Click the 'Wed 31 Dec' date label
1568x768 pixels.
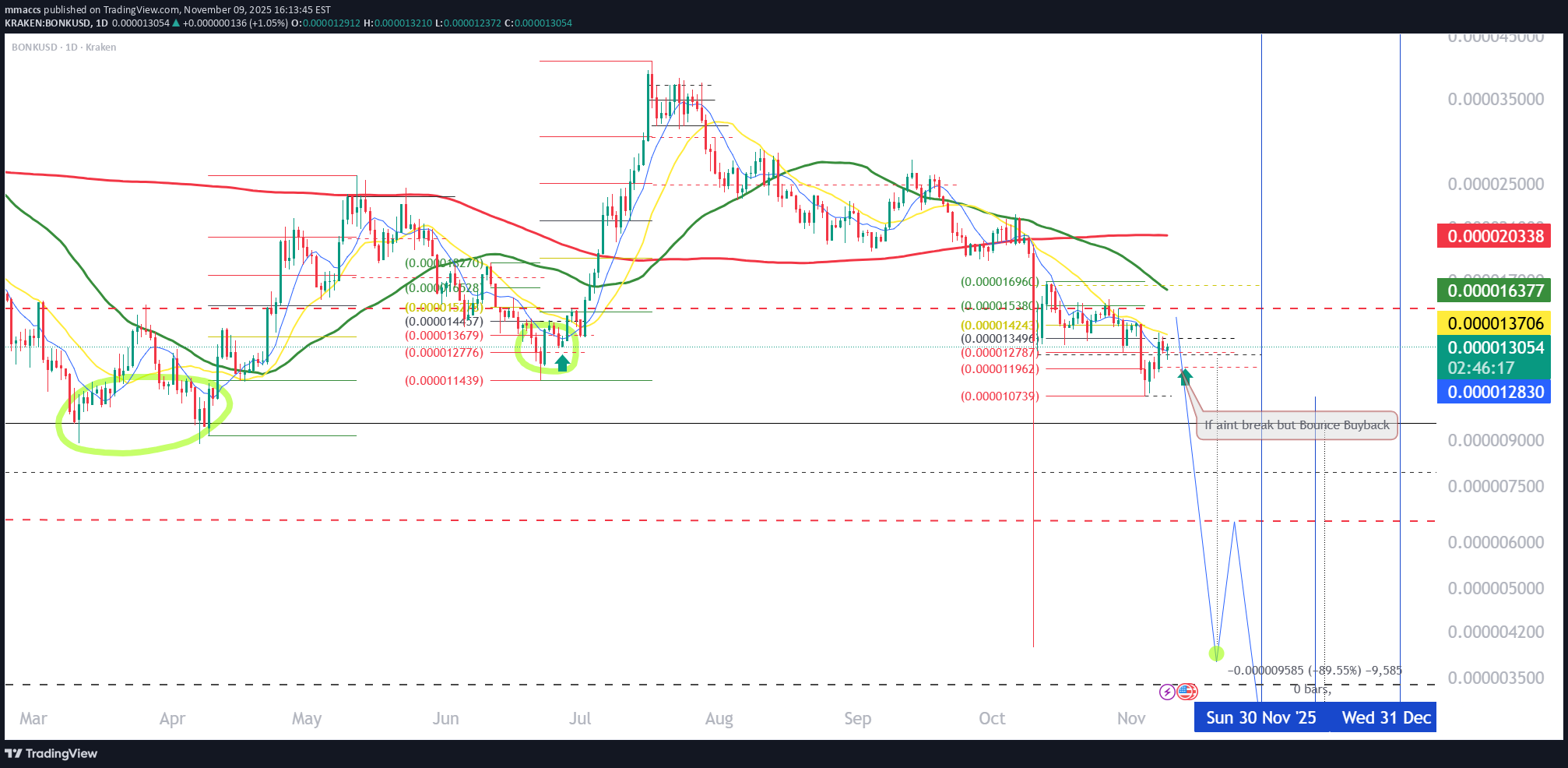point(1386,717)
